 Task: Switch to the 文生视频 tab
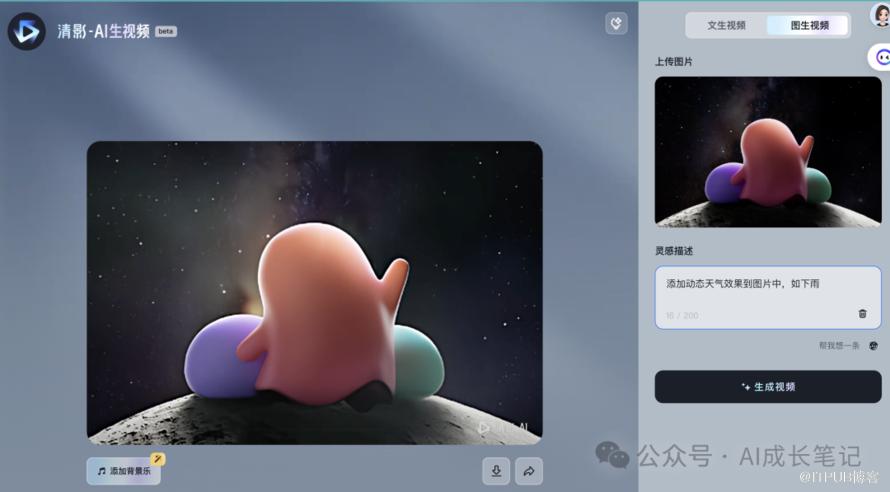[727, 26]
